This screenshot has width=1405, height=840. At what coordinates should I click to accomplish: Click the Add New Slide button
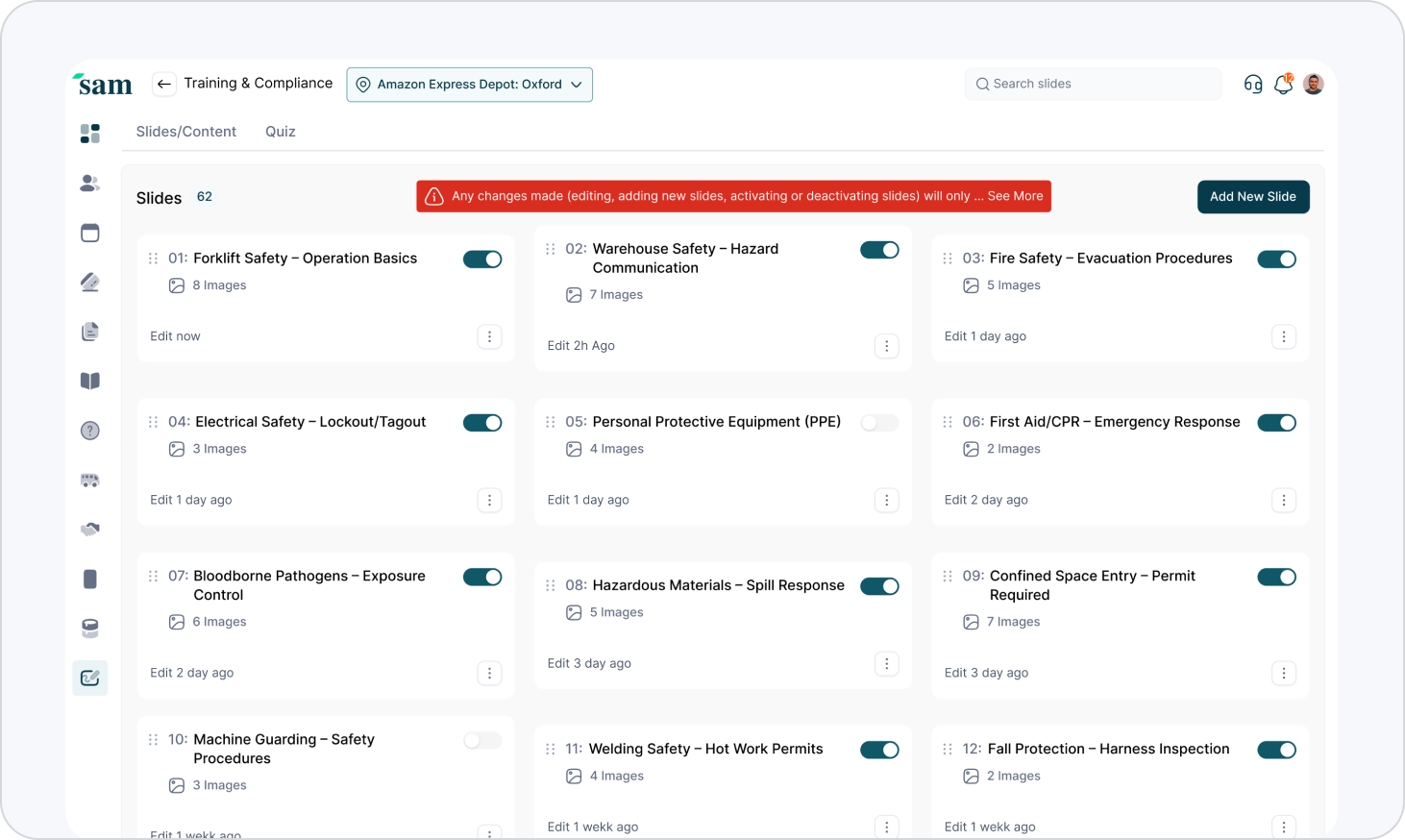coord(1253,197)
